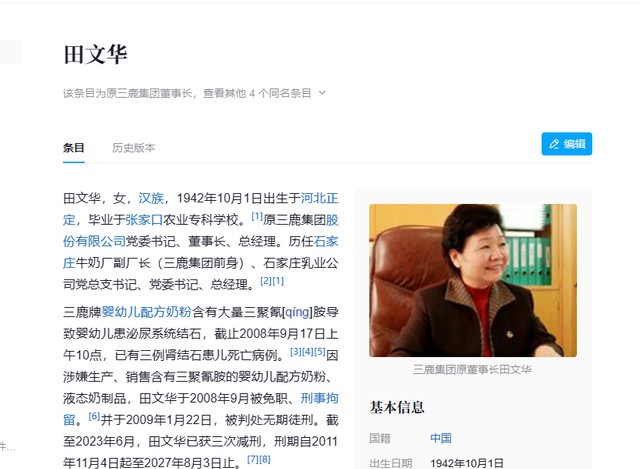The width and height of the screenshot is (640, 469).
Task: Open the portrait photo of 田文华
Action: tap(473, 280)
